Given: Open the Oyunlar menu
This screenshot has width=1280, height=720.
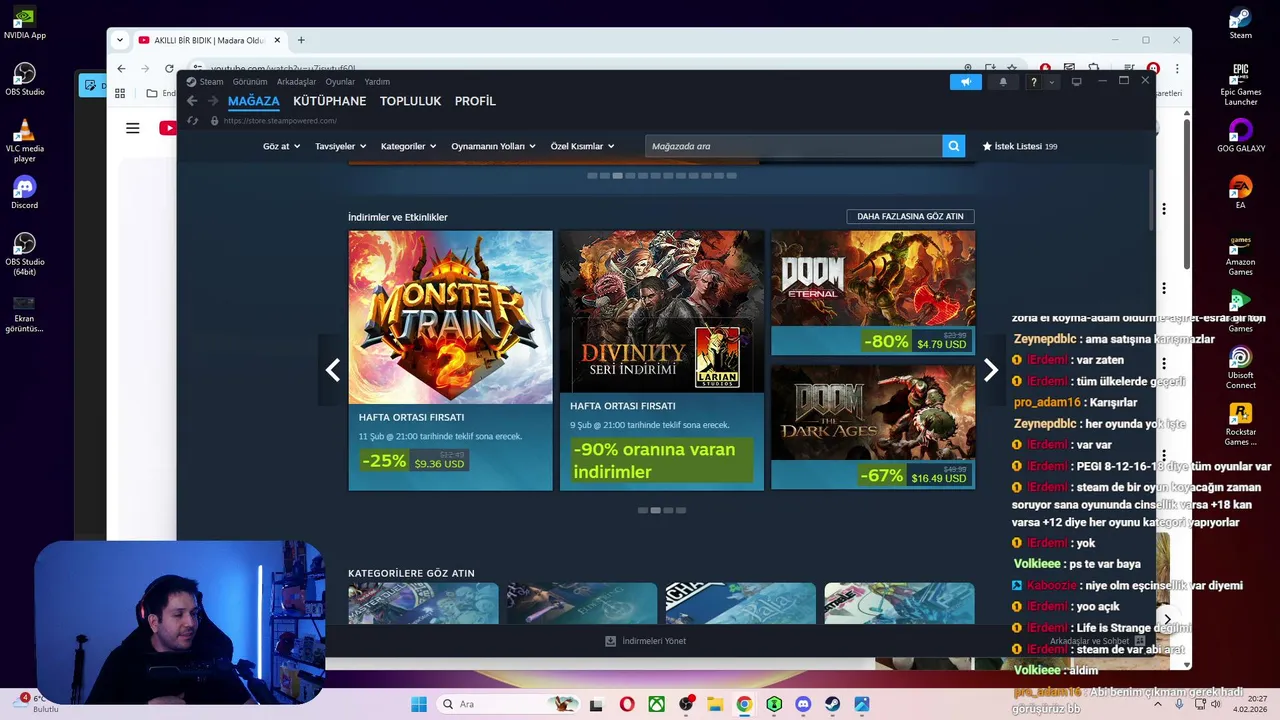Looking at the screenshot, I should tap(340, 82).
